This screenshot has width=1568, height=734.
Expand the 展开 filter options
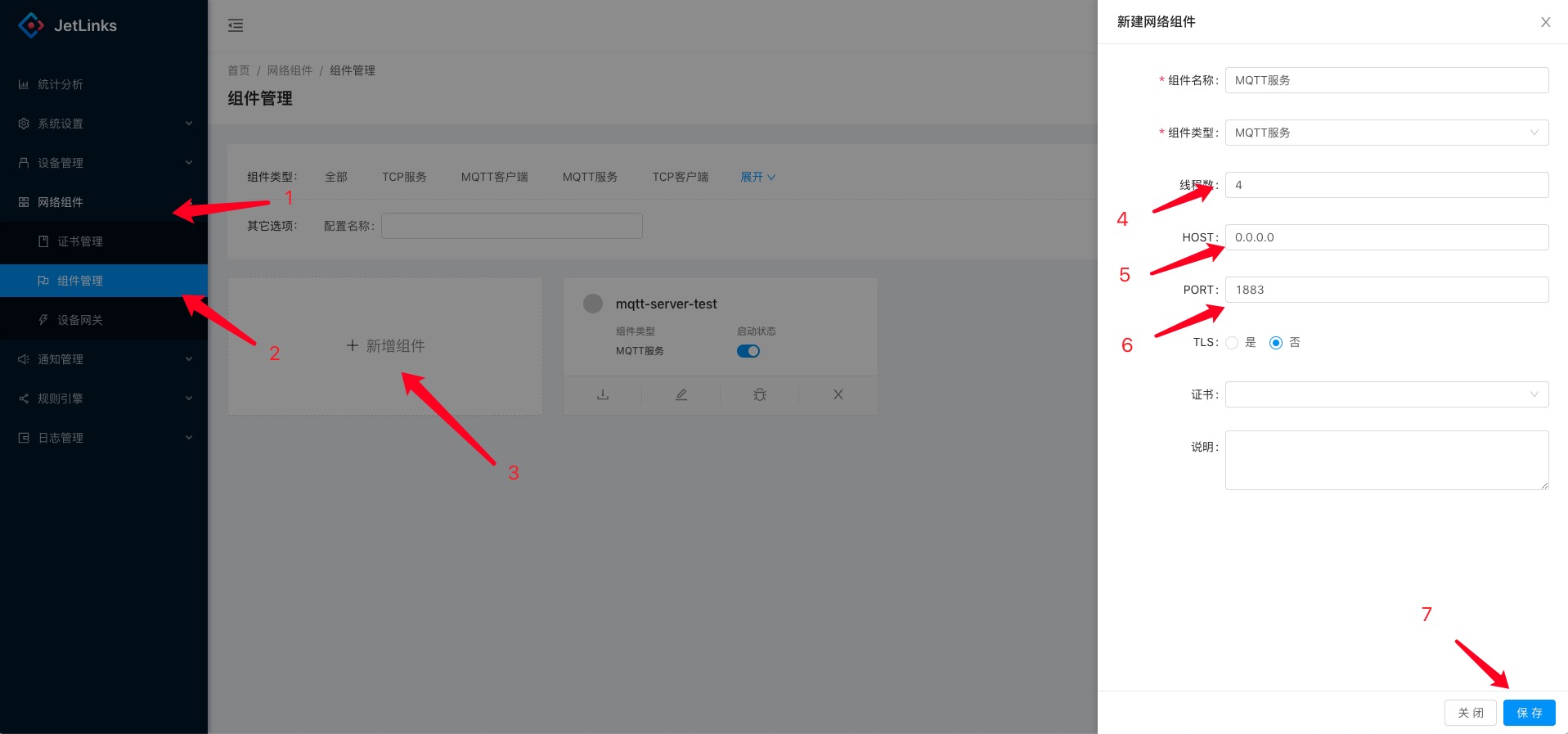pos(757,177)
